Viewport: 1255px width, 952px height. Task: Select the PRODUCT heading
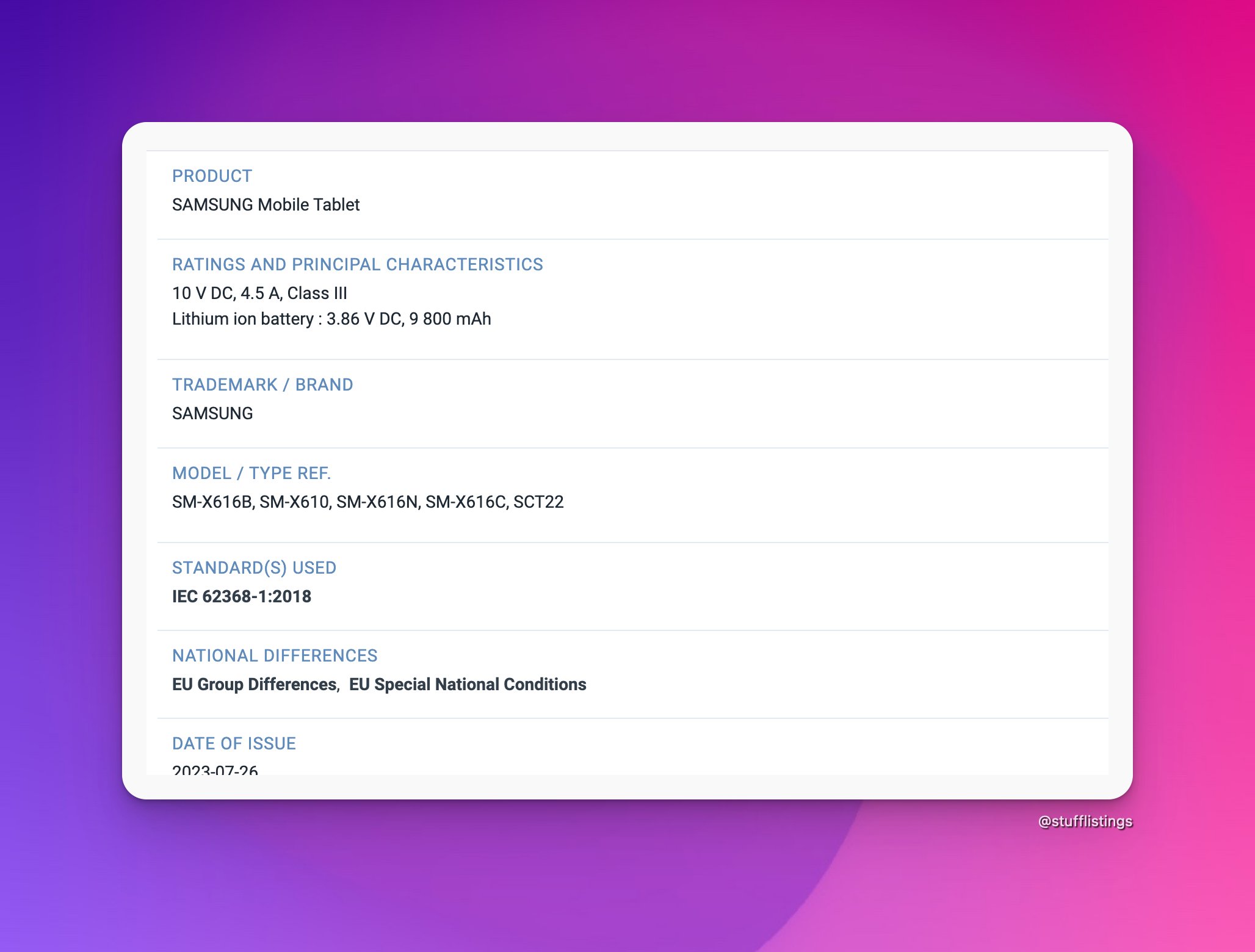(212, 176)
